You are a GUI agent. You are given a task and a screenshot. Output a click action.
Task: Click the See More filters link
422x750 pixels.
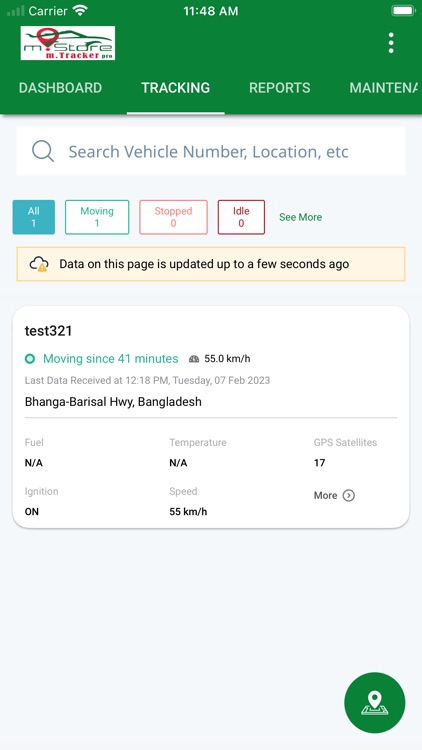tap(300, 217)
